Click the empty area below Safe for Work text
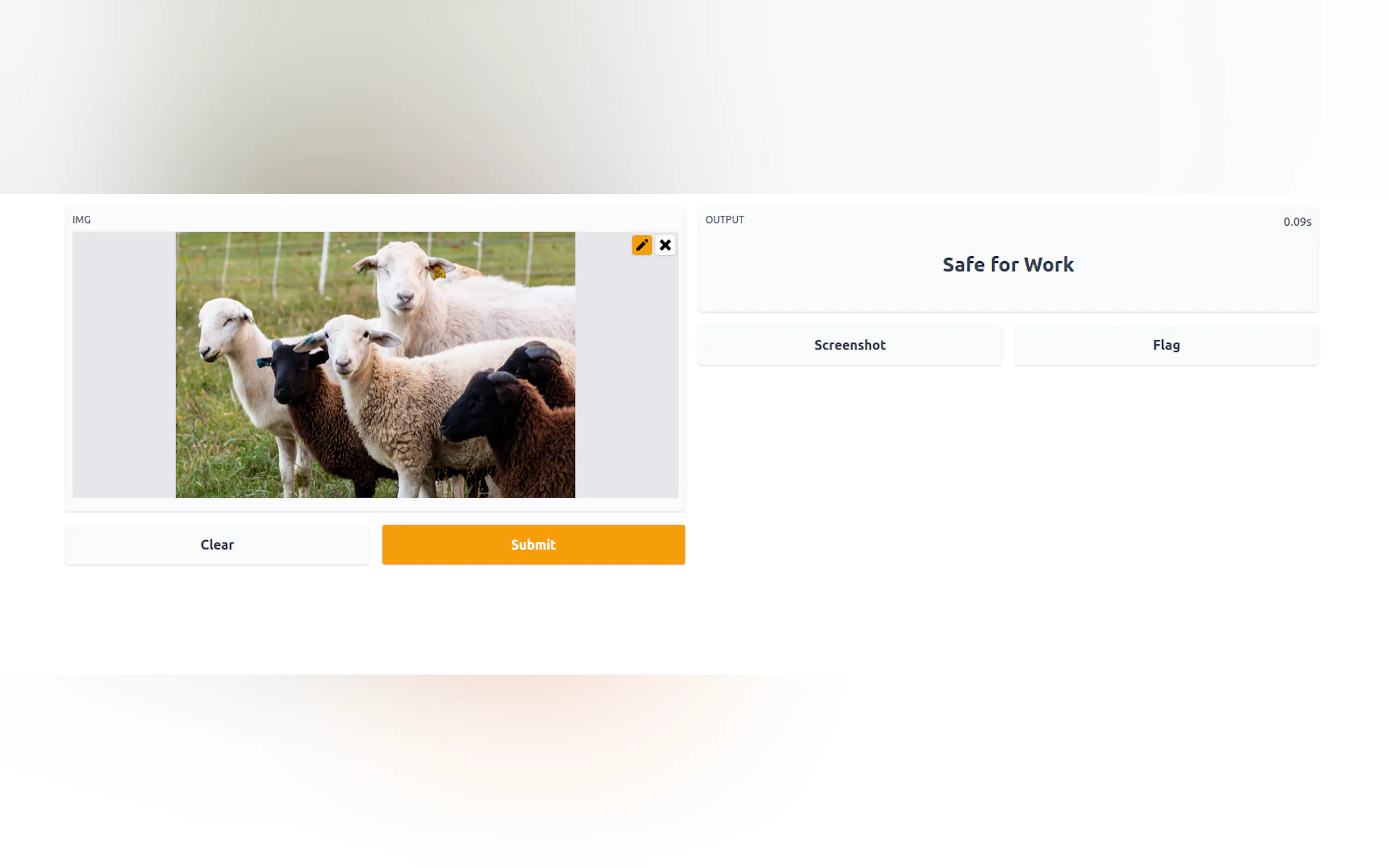This screenshot has width=1389, height=868. 1008,294
